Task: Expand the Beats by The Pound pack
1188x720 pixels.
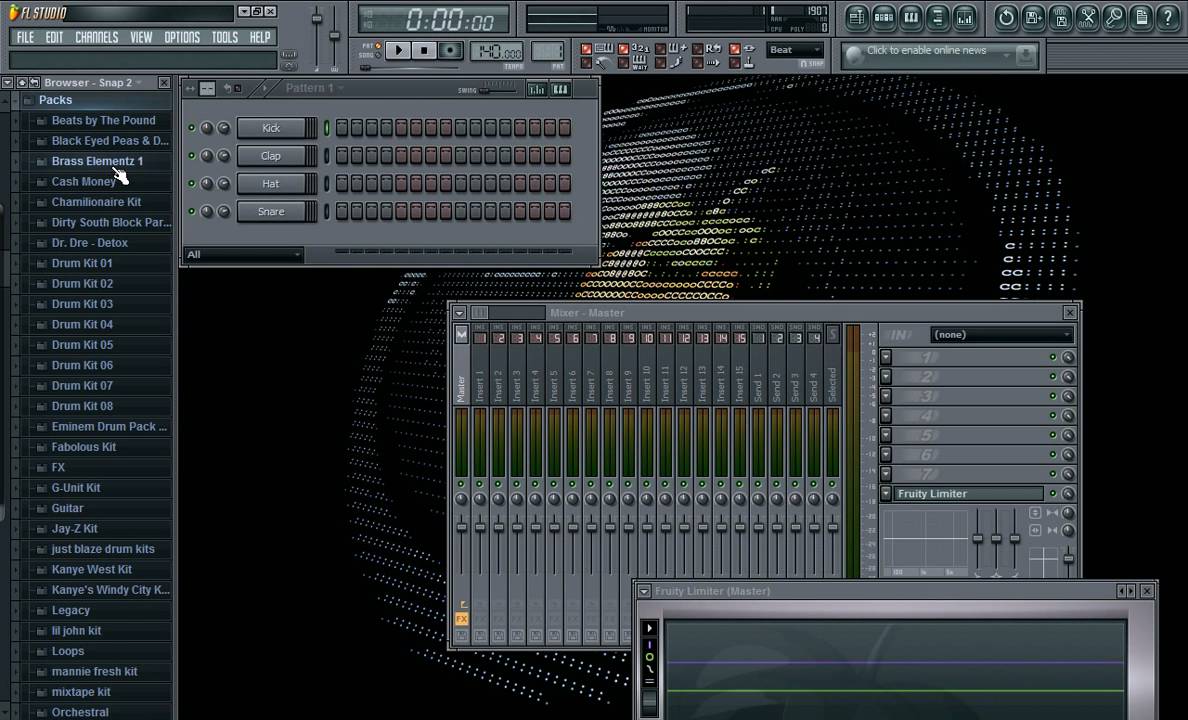Action: click(103, 121)
